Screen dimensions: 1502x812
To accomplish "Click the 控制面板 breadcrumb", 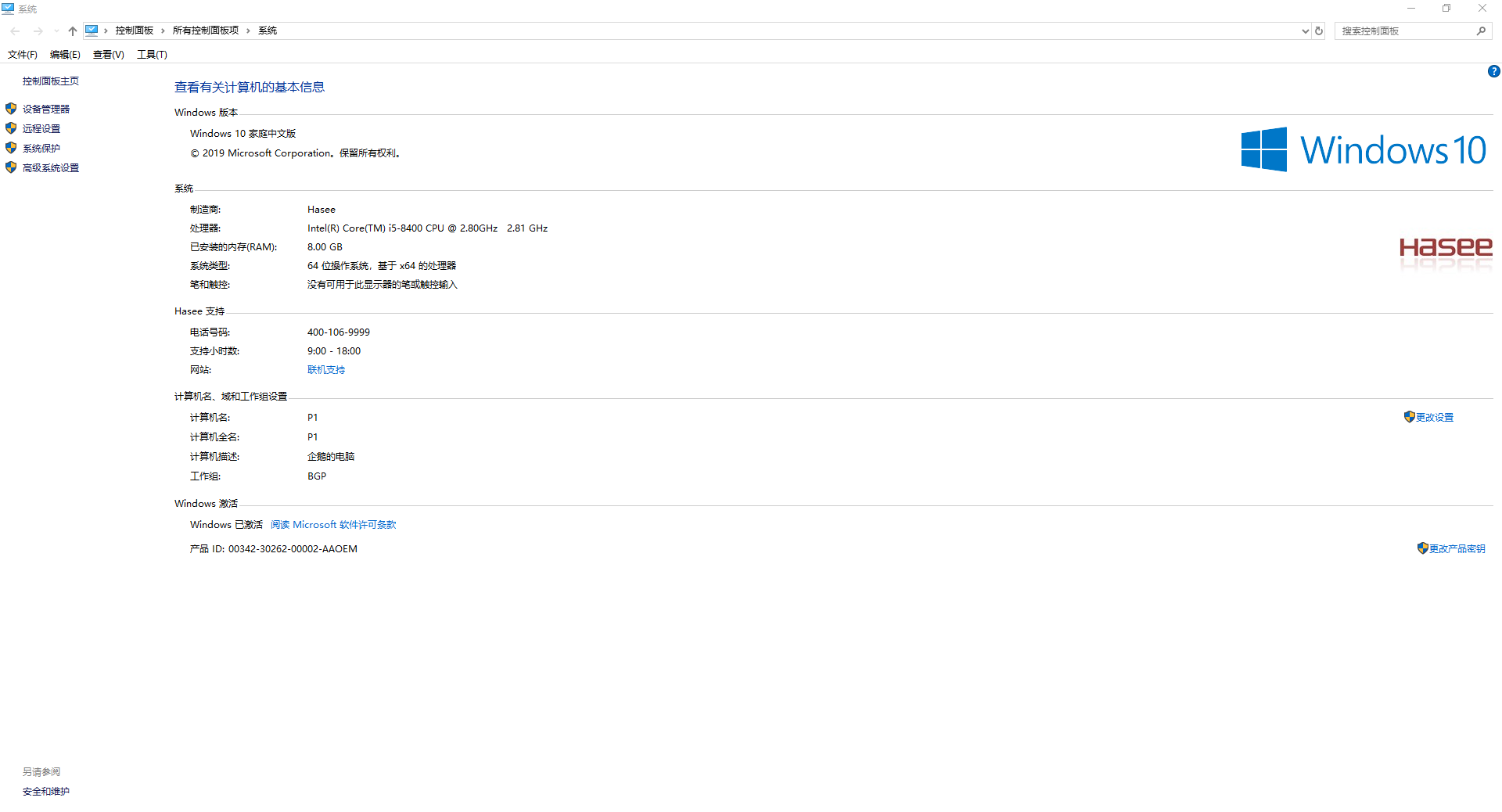I will [x=135, y=31].
